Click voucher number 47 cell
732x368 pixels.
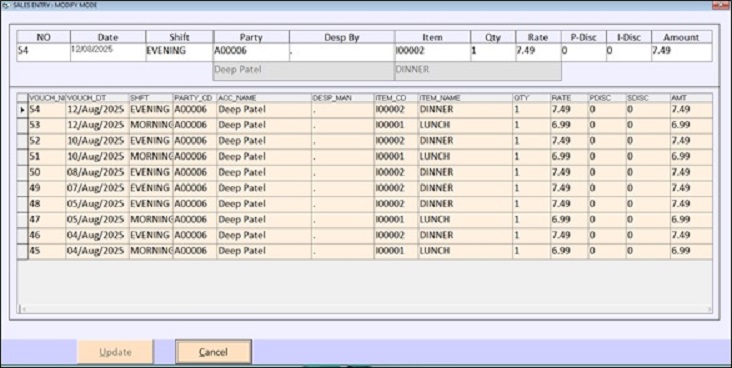[47, 220]
